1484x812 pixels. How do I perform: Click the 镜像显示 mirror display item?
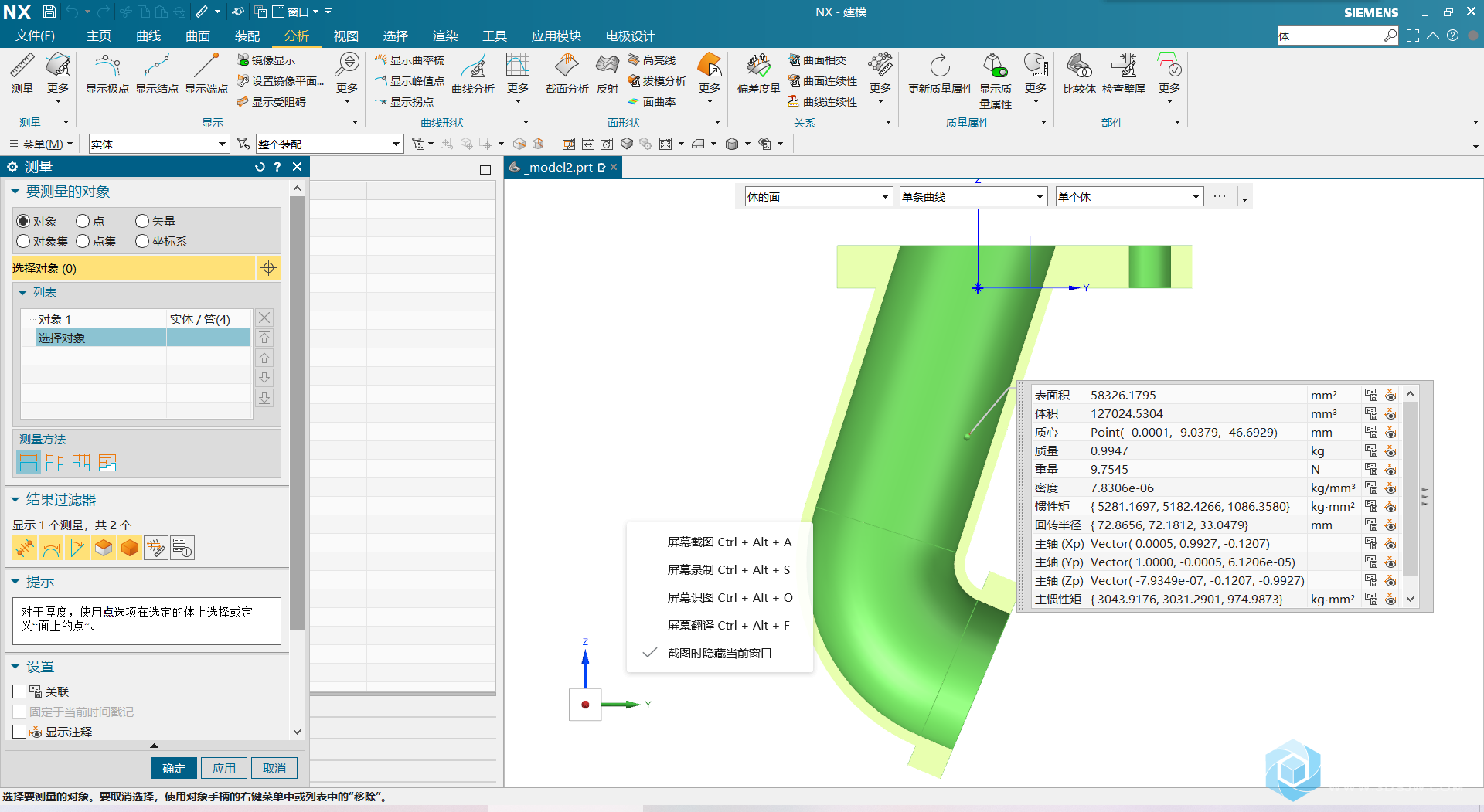(267, 60)
